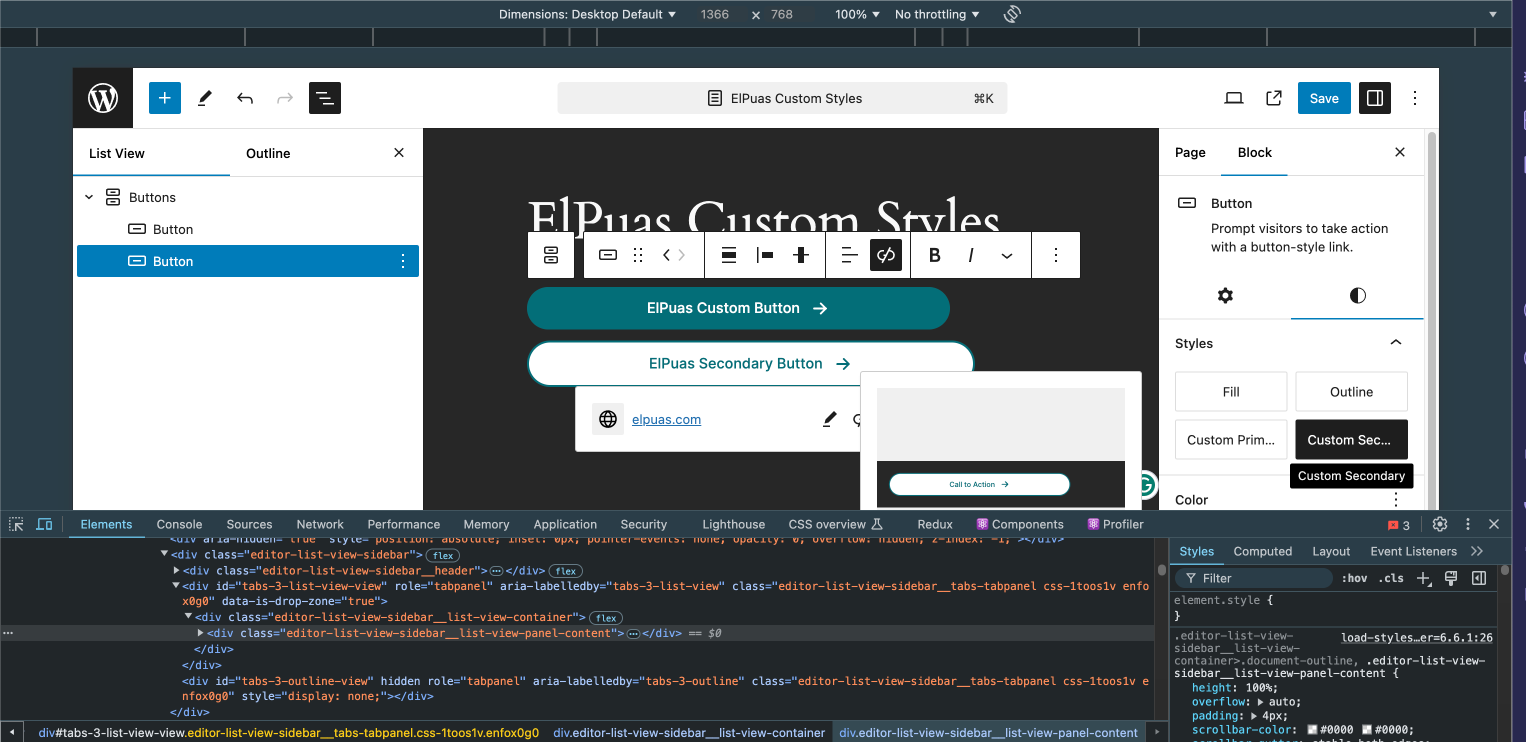
Task: Toggle the DevTools device toolbar icon
Action: point(44,524)
